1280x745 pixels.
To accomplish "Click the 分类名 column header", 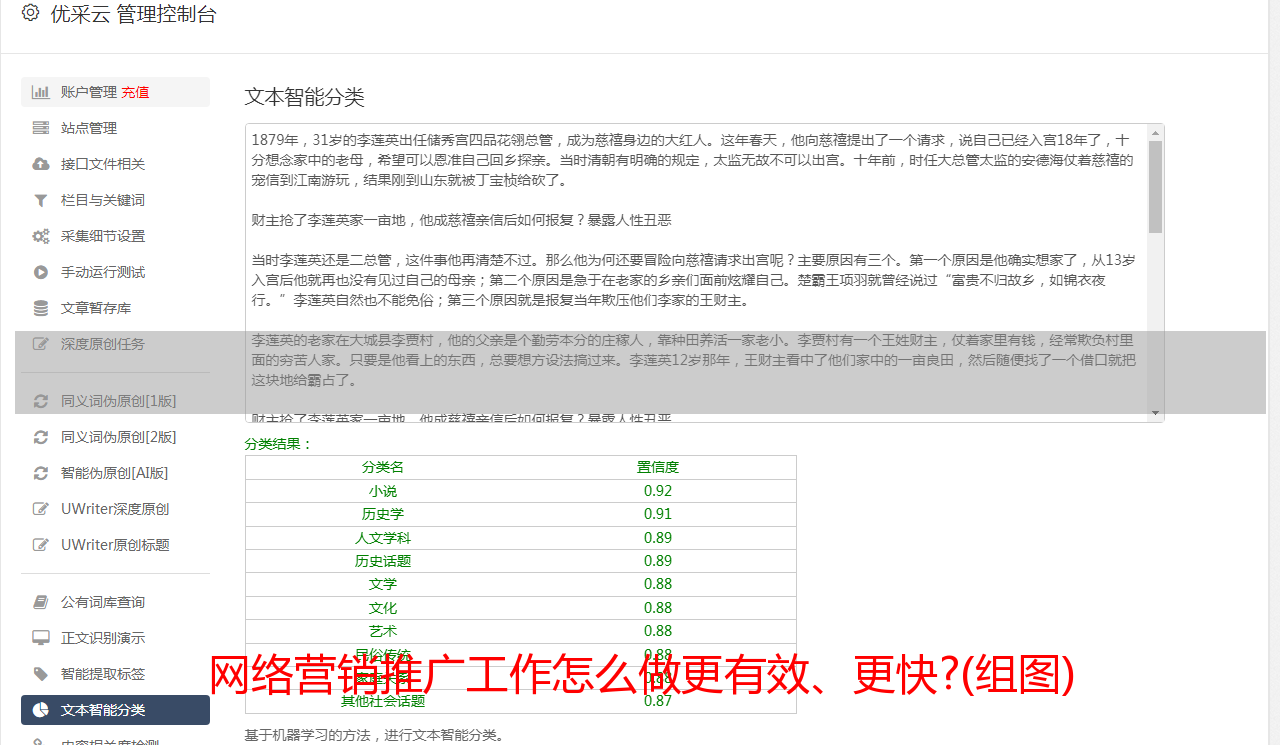I will (x=383, y=467).
